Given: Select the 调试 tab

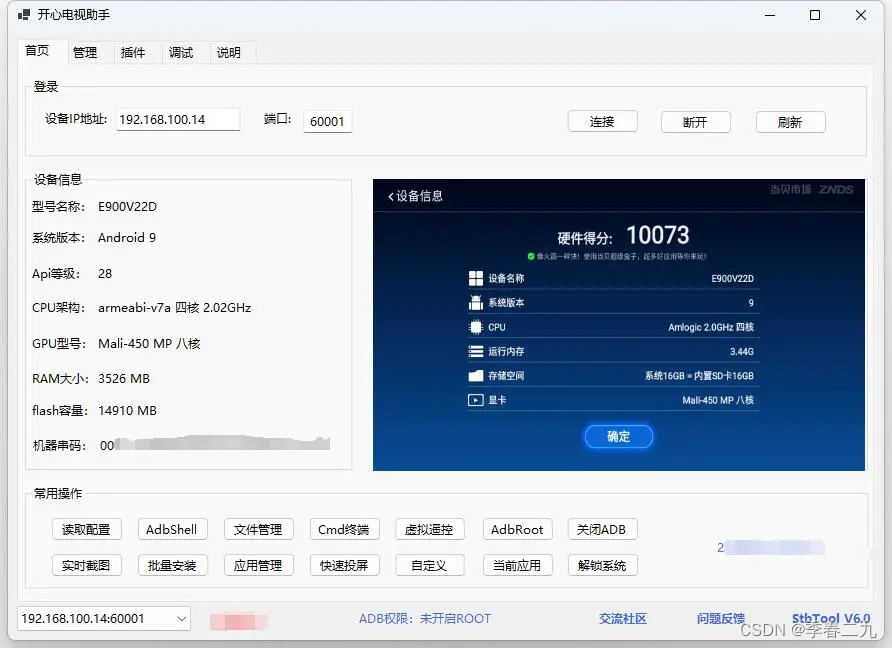Looking at the screenshot, I should (x=181, y=52).
